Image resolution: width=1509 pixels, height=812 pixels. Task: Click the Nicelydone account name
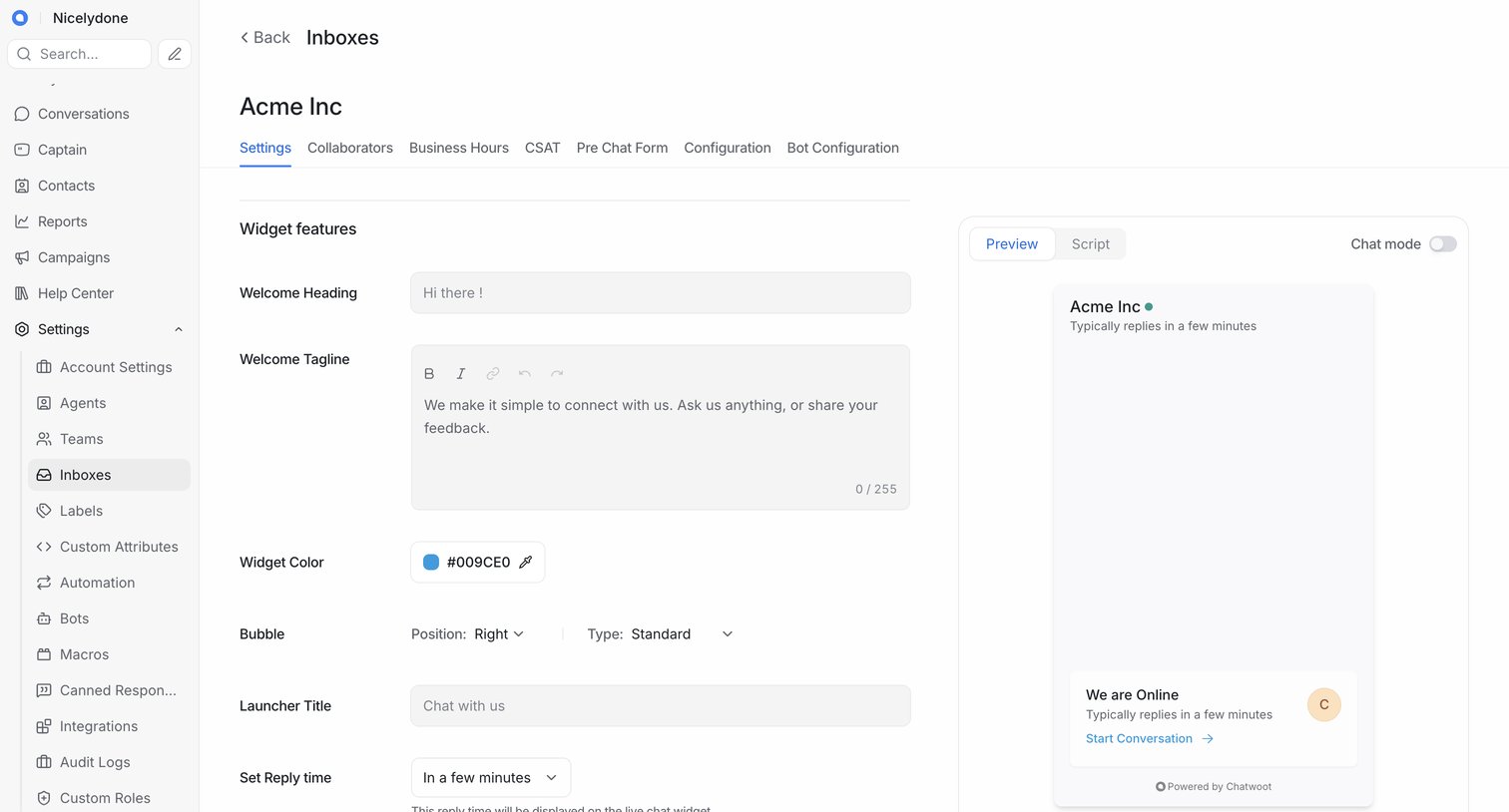[x=90, y=18]
